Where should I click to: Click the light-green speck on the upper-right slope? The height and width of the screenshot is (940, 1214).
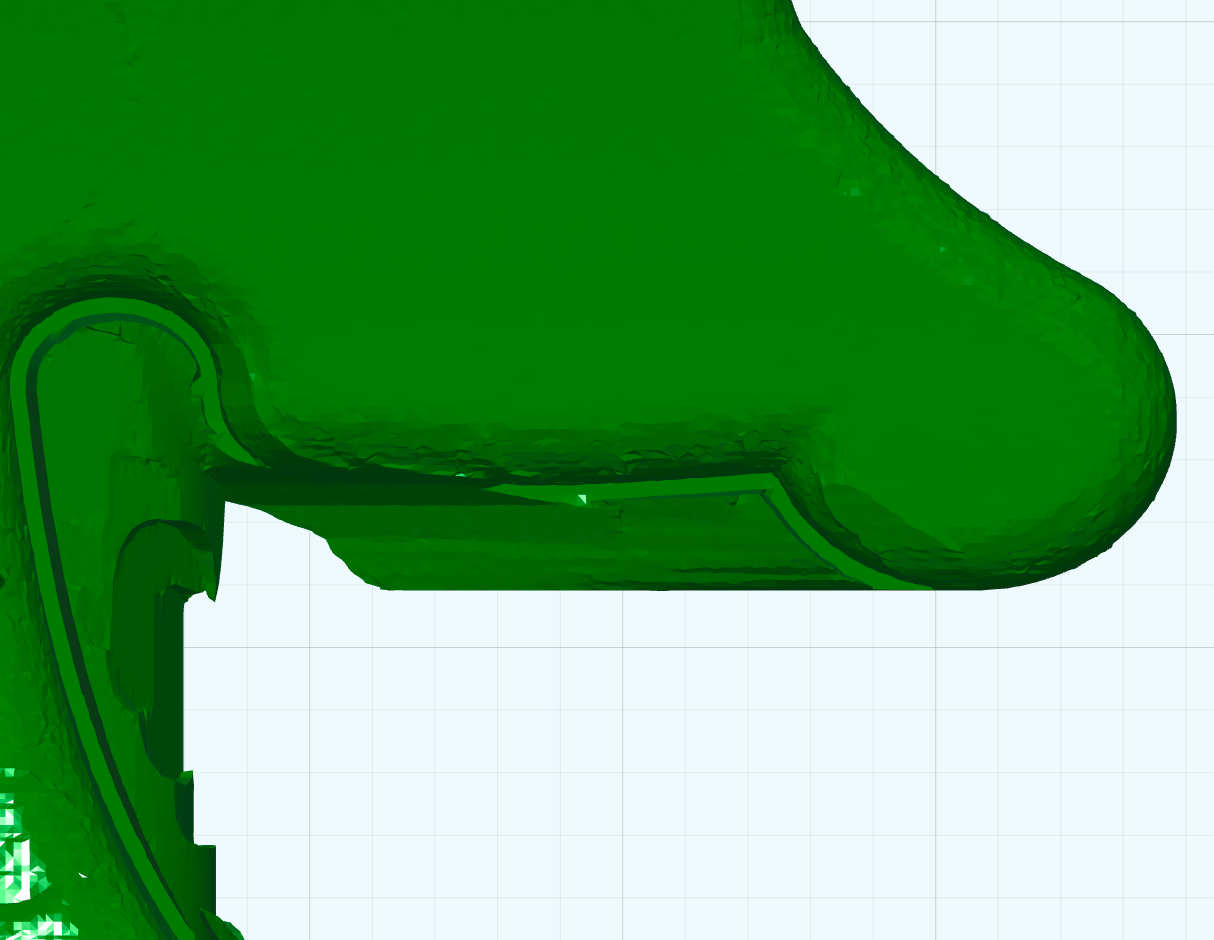point(854,190)
